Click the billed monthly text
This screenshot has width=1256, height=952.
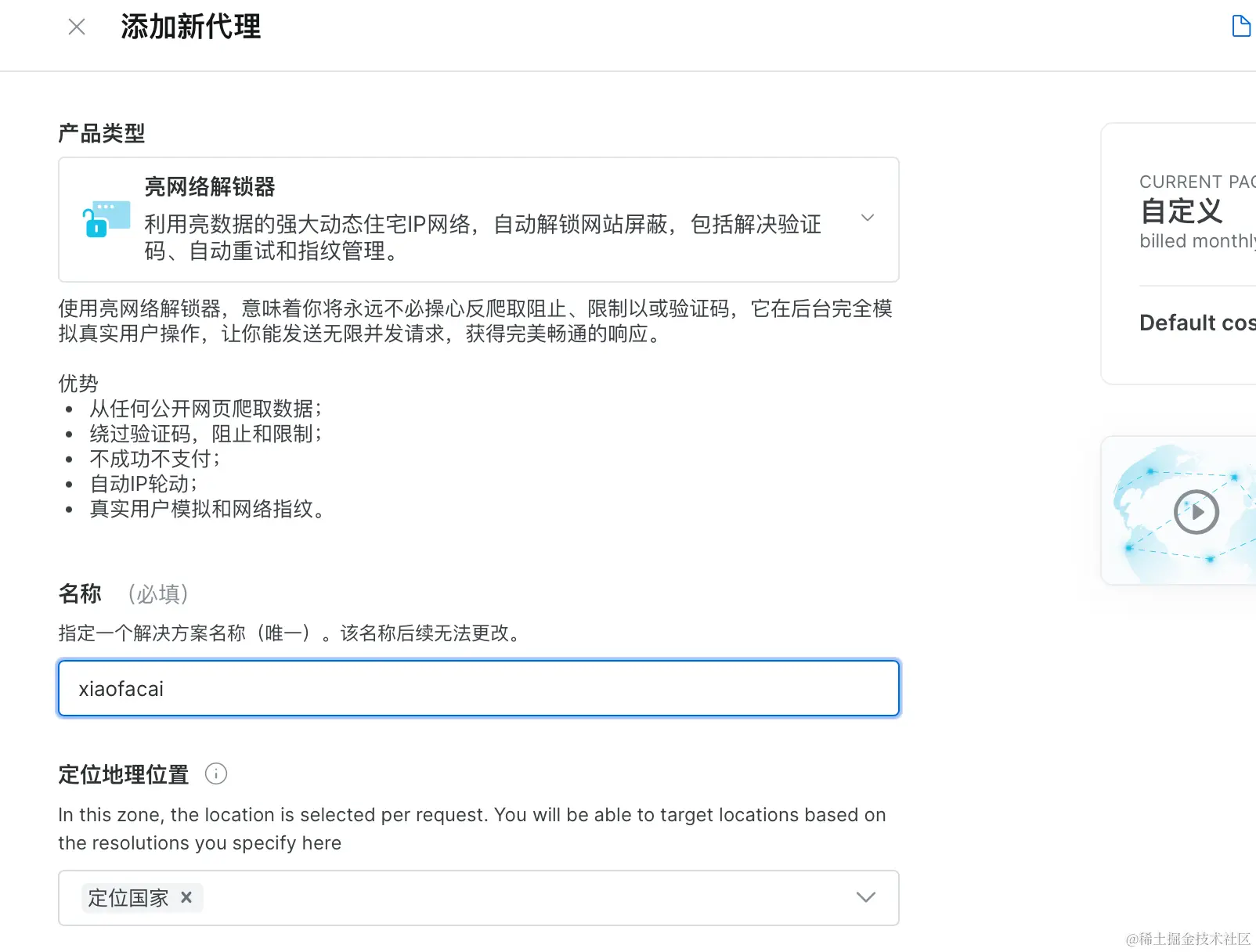[1198, 241]
